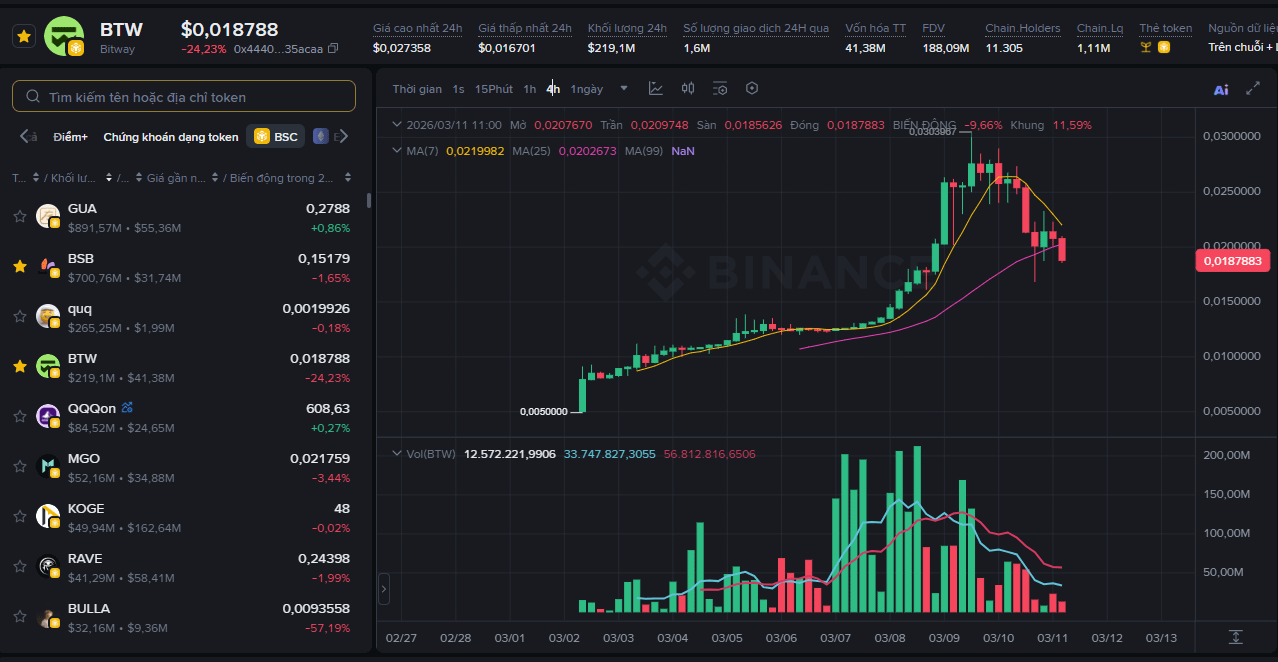Open the Ai analysis tool
Image resolution: width=1278 pixels, height=662 pixels.
[1221, 89]
